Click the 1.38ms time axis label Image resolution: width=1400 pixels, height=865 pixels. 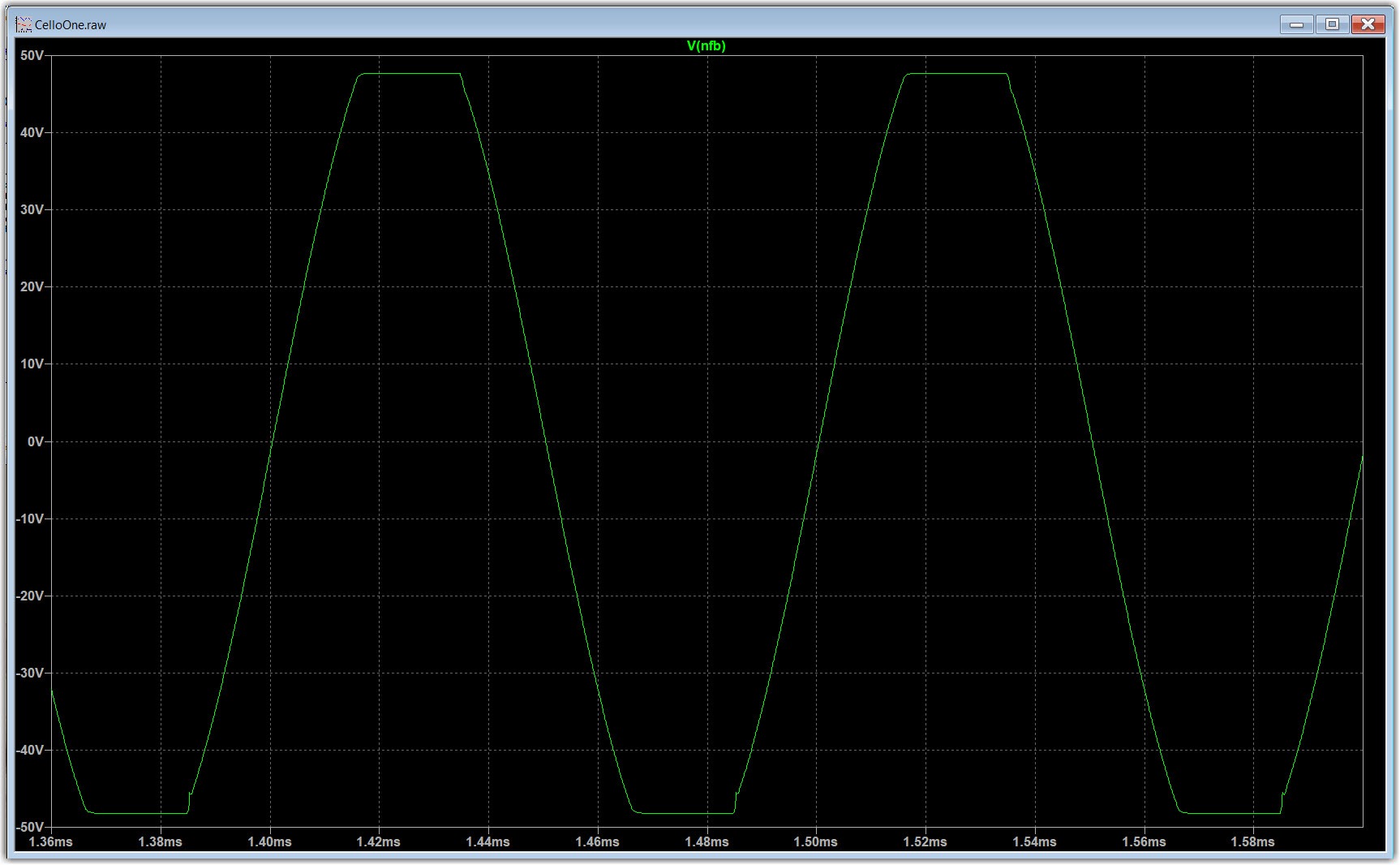161,842
